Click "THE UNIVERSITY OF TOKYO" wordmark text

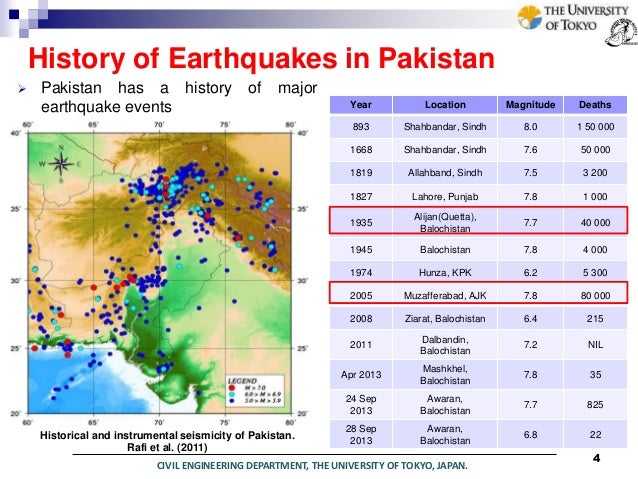pos(586,18)
